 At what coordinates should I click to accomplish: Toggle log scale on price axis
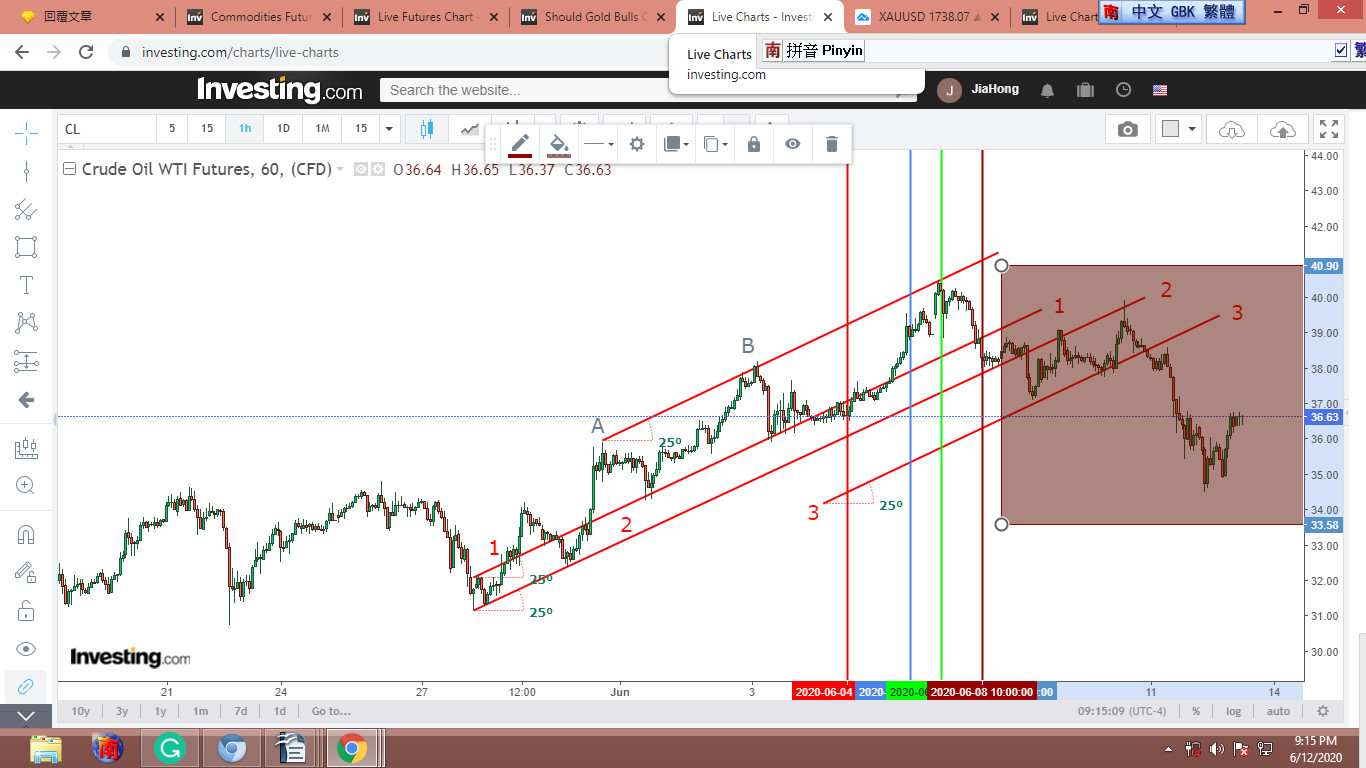point(1233,711)
